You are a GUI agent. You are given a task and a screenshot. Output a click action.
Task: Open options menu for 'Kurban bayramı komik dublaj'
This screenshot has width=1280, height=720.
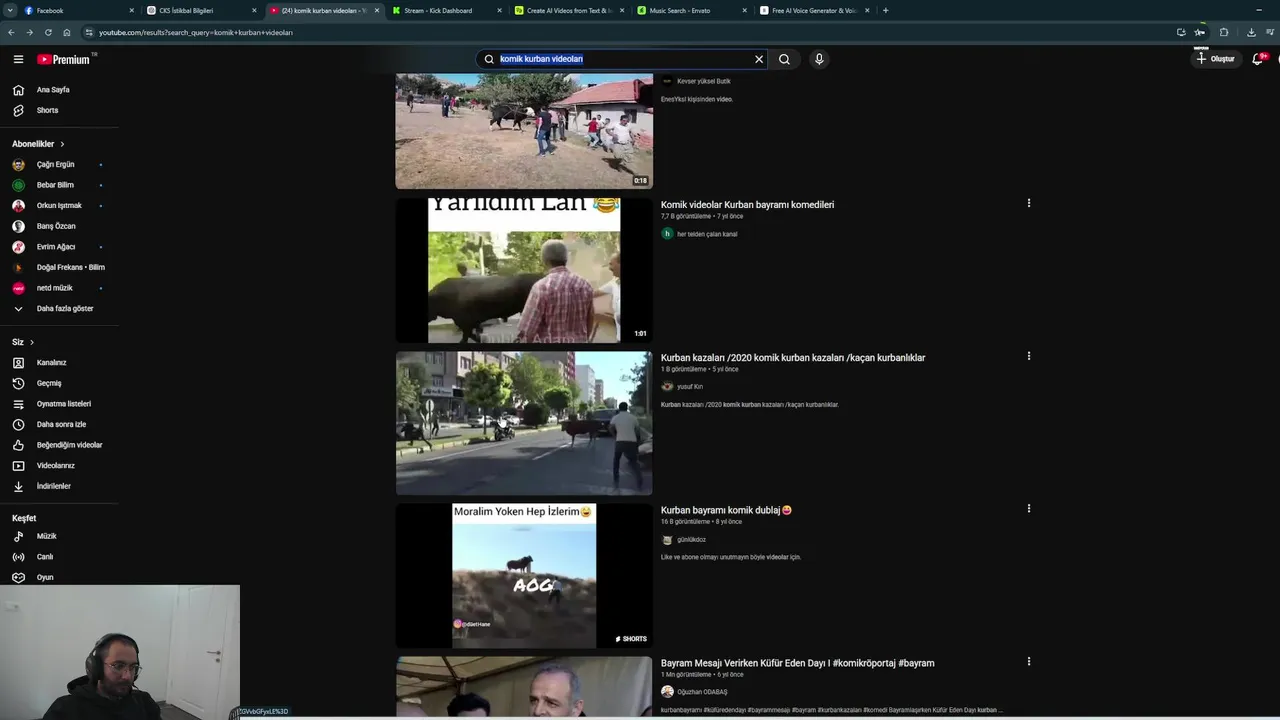(x=1028, y=508)
